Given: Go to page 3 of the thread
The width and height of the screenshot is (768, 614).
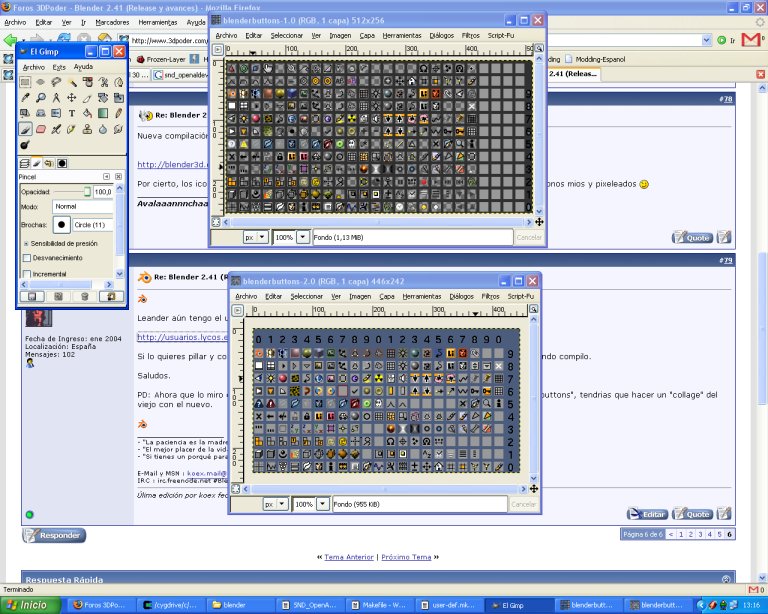Looking at the screenshot, I should pyautogui.click(x=700, y=534).
